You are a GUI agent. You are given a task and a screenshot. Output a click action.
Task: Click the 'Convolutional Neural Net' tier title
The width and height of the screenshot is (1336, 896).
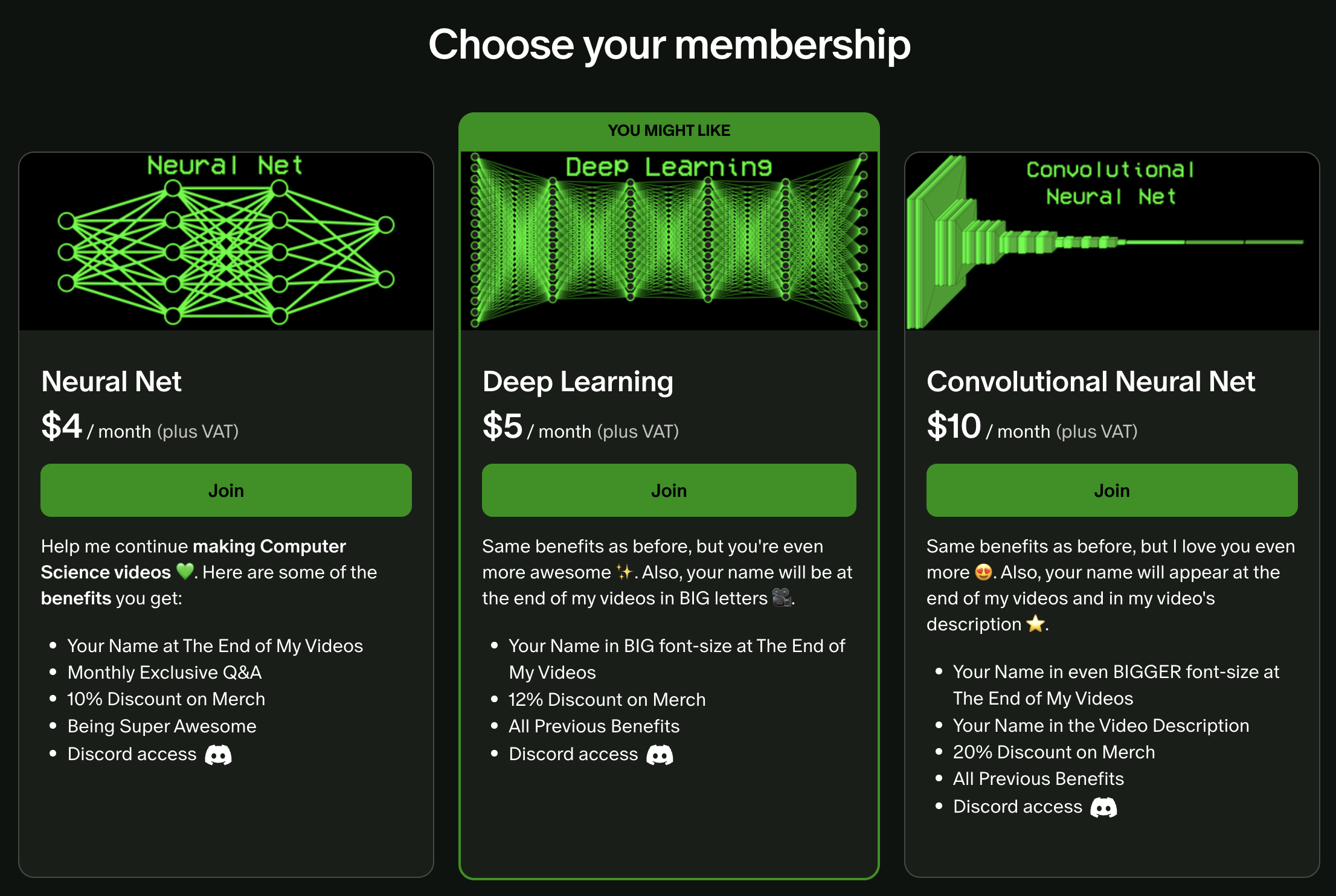point(1091,382)
